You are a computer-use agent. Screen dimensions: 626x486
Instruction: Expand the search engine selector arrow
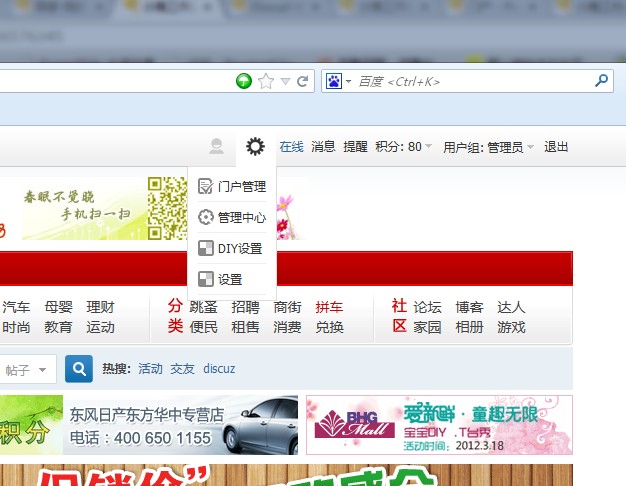[349, 81]
